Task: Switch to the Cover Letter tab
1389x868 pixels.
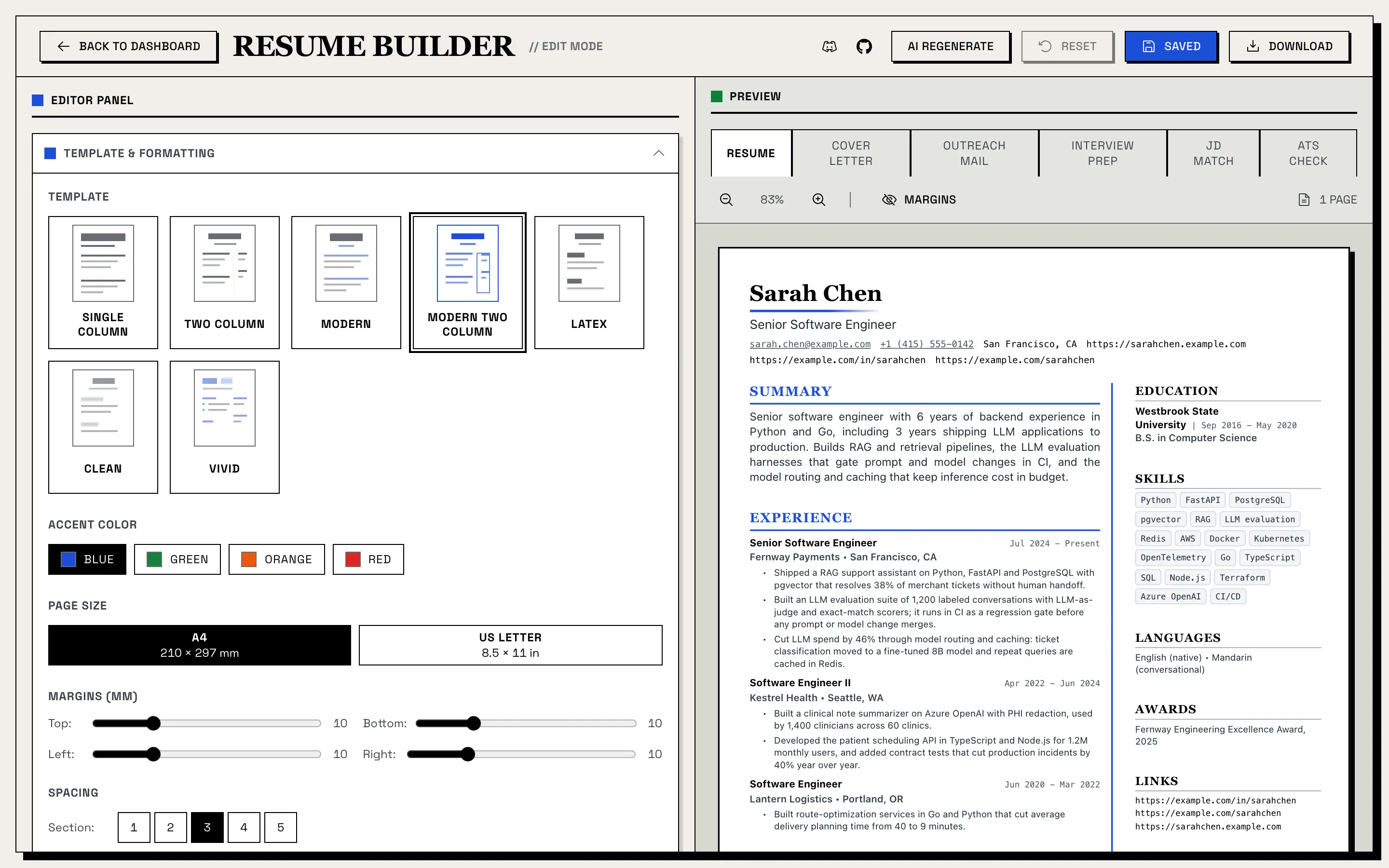Action: click(851, 153)
